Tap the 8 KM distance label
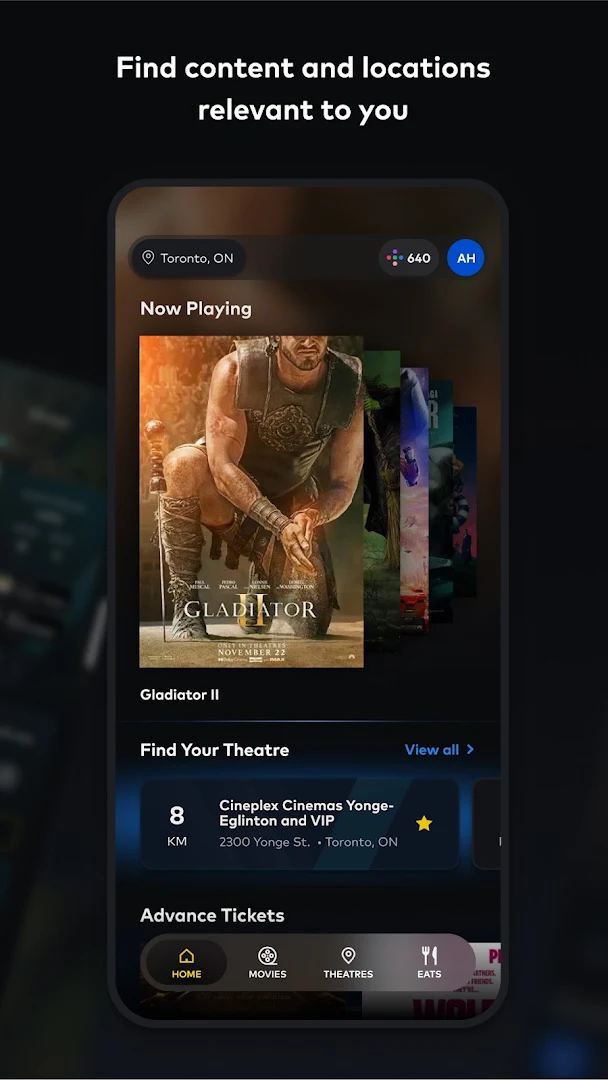Screen dimensions: 608x1080 [x=177, y=825]
